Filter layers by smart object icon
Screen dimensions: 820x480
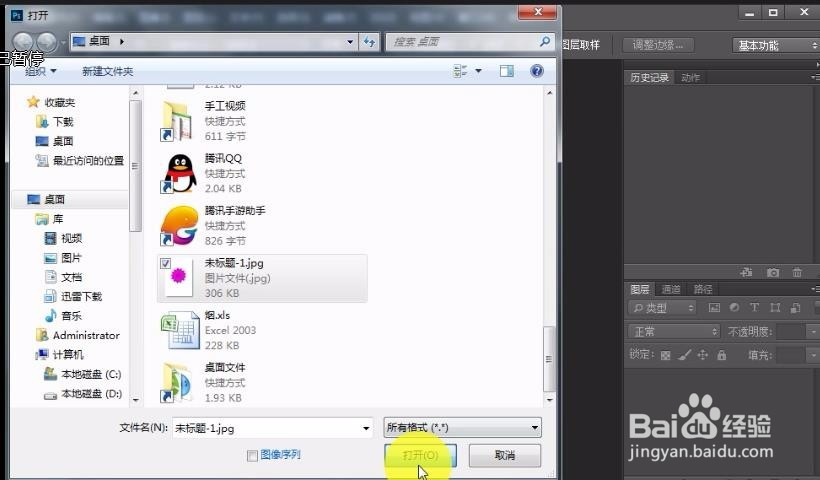[795, 307]
